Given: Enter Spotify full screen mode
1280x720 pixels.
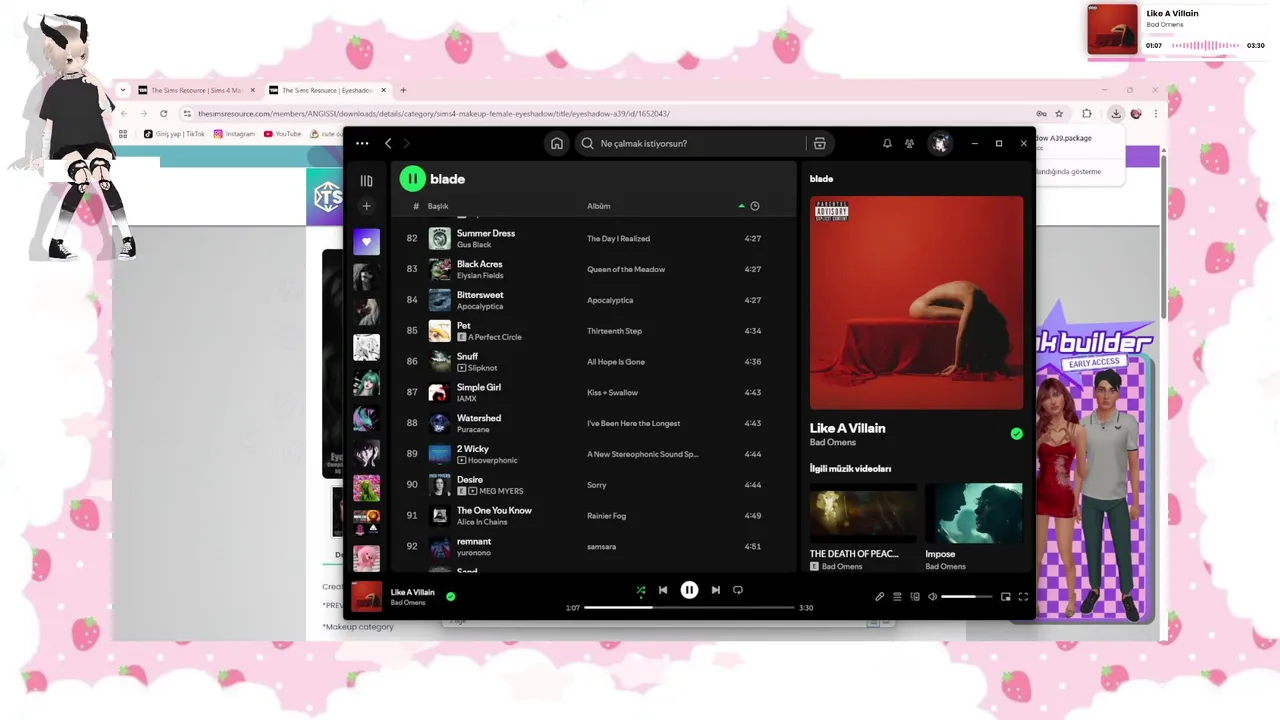Looking at the screenshot, I should click(x=1023, y=597).
